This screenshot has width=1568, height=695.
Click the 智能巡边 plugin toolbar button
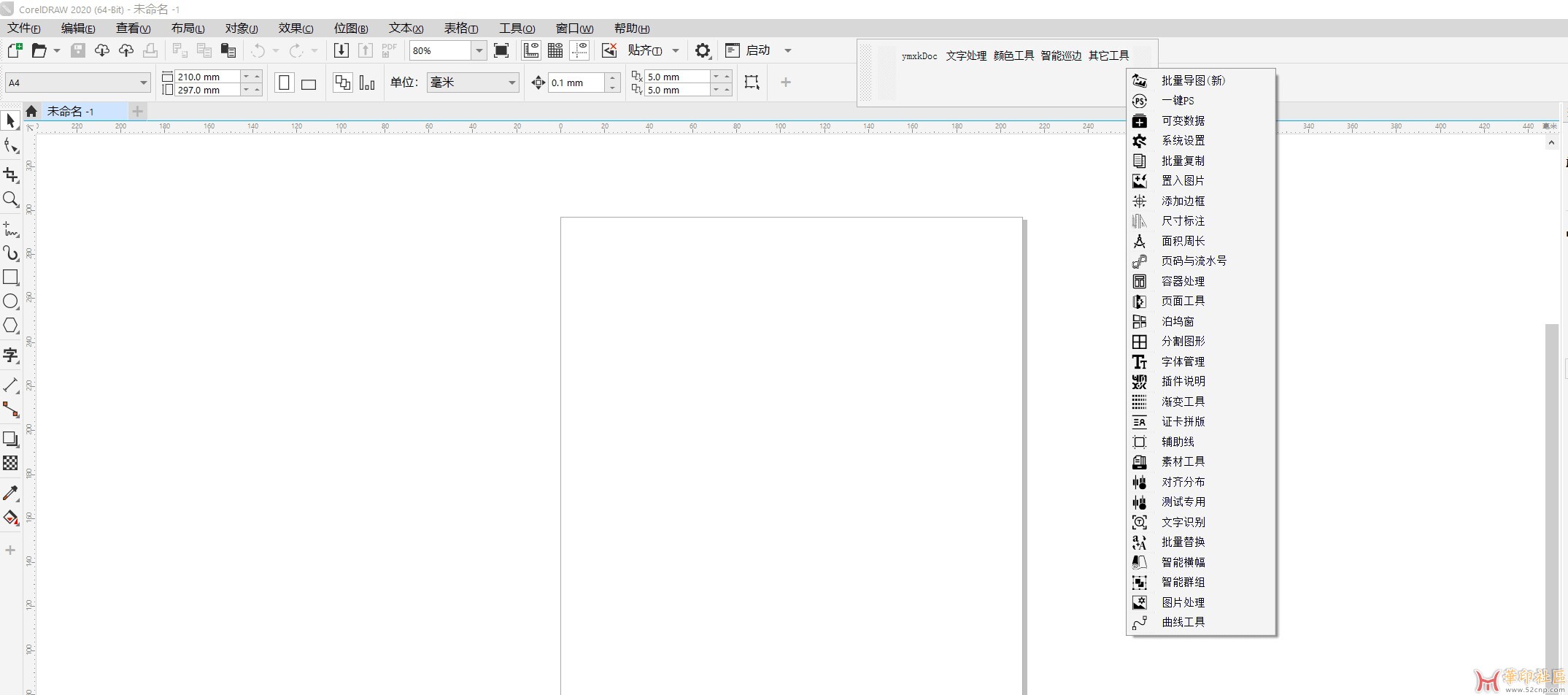[1061, 55]
